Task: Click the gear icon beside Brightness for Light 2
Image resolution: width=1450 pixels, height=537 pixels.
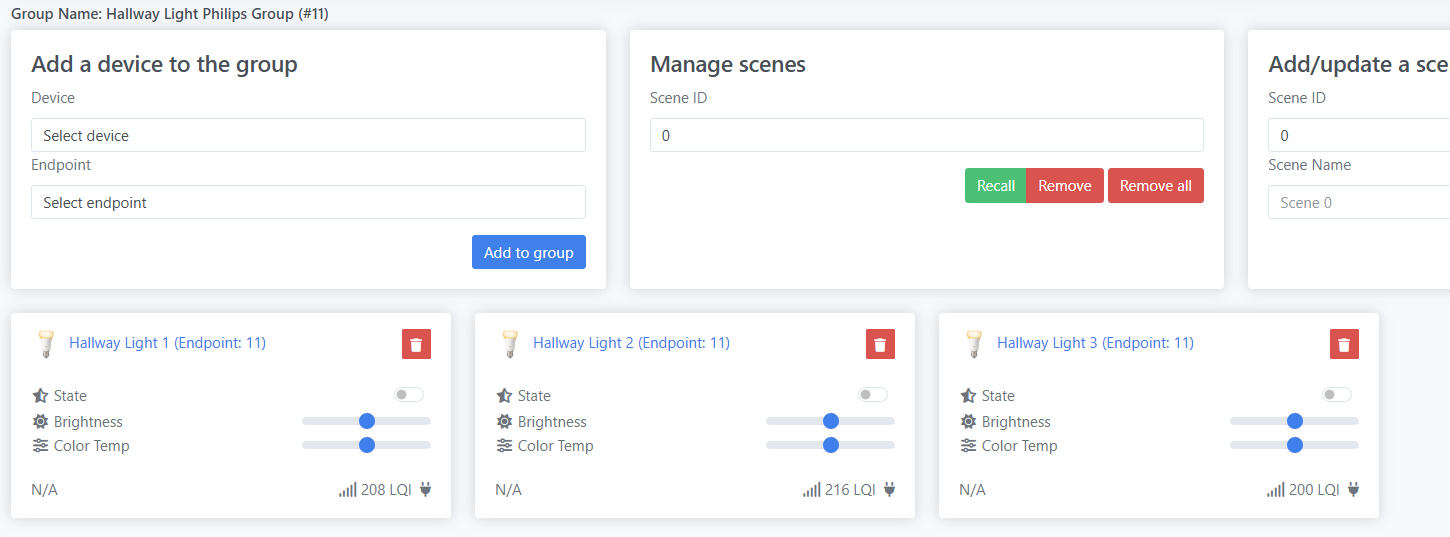Action: point(504,422)
